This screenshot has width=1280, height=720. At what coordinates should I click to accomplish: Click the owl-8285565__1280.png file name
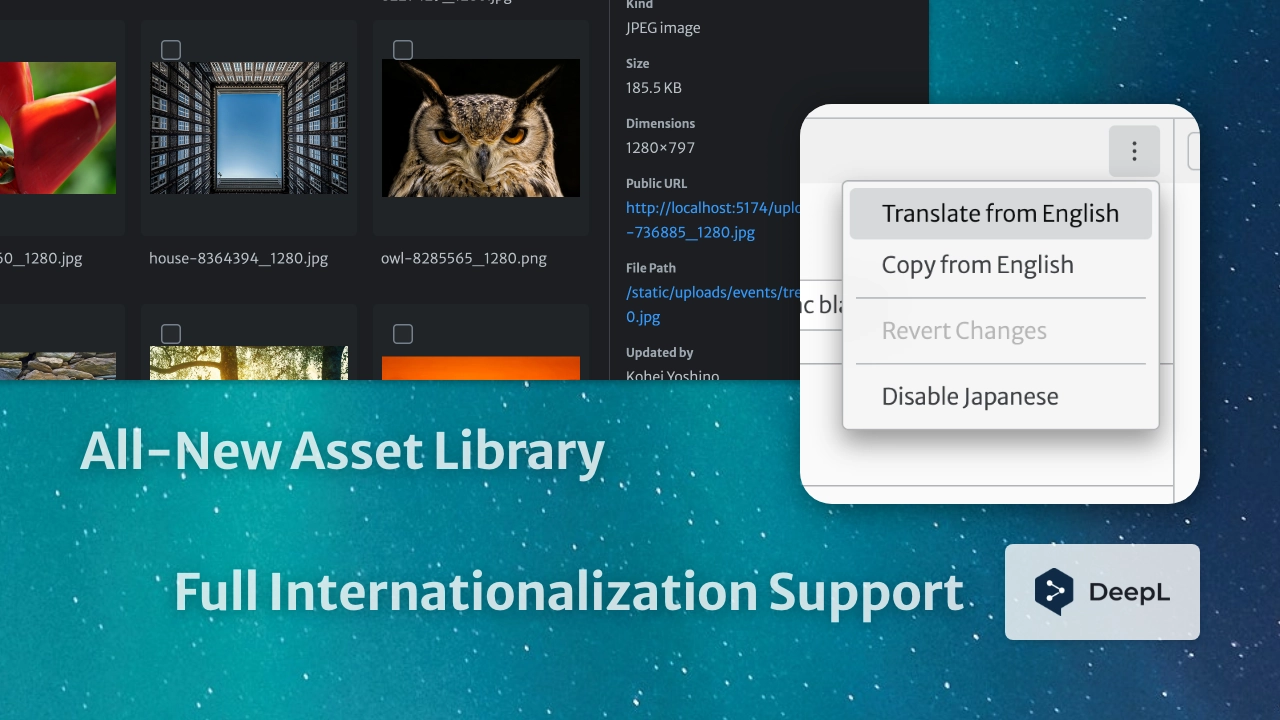(463, 258)
